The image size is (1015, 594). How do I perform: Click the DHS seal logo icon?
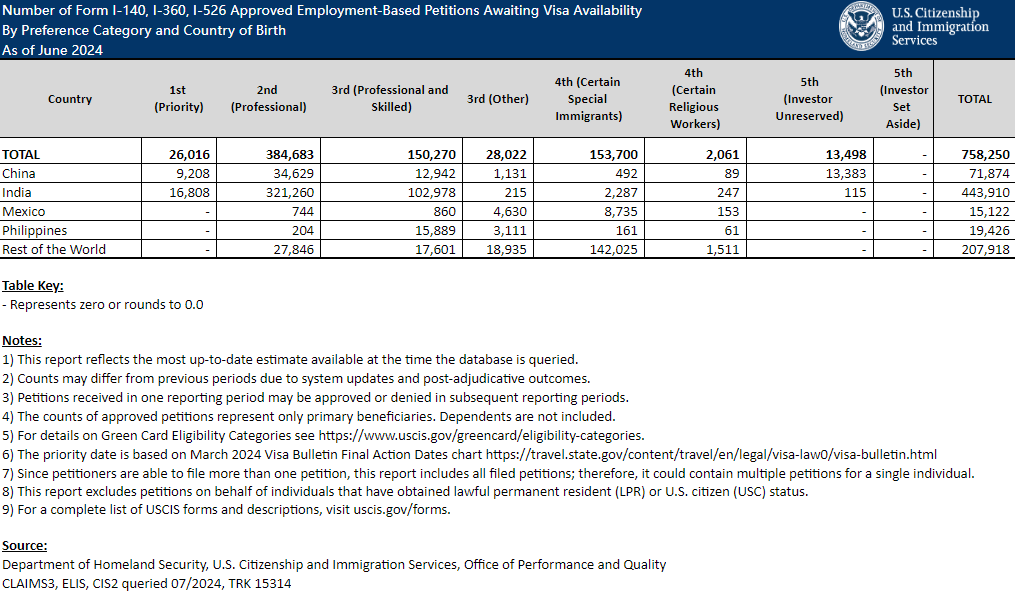(x=860, y=27)
